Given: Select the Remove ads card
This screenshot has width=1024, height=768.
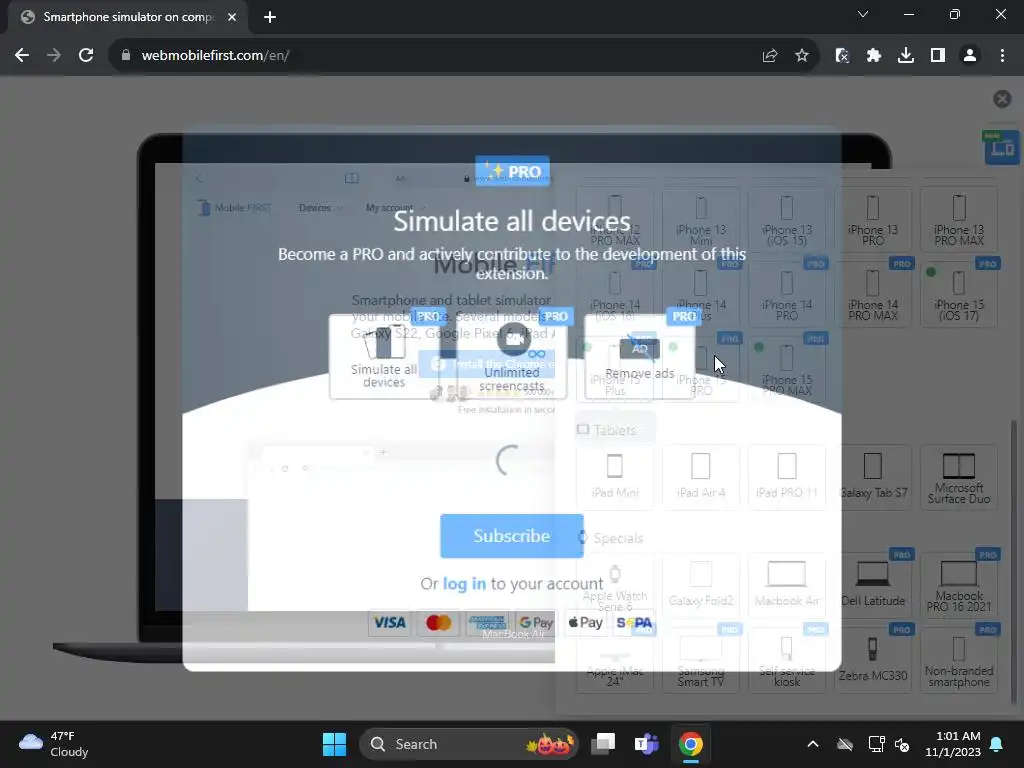Looking at the screenshot, I should 639,357.
